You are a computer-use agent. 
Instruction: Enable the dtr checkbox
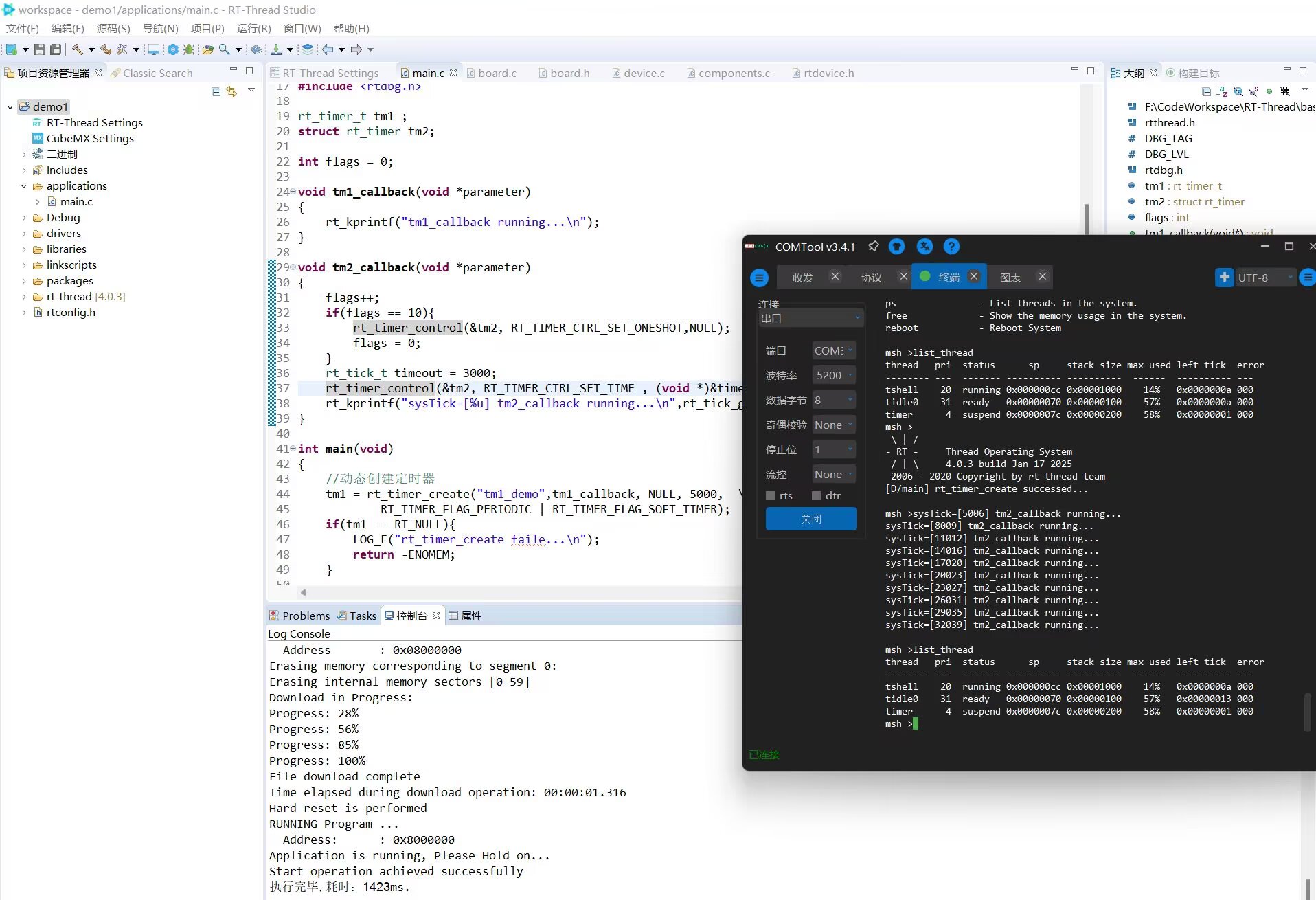point(816,496)
